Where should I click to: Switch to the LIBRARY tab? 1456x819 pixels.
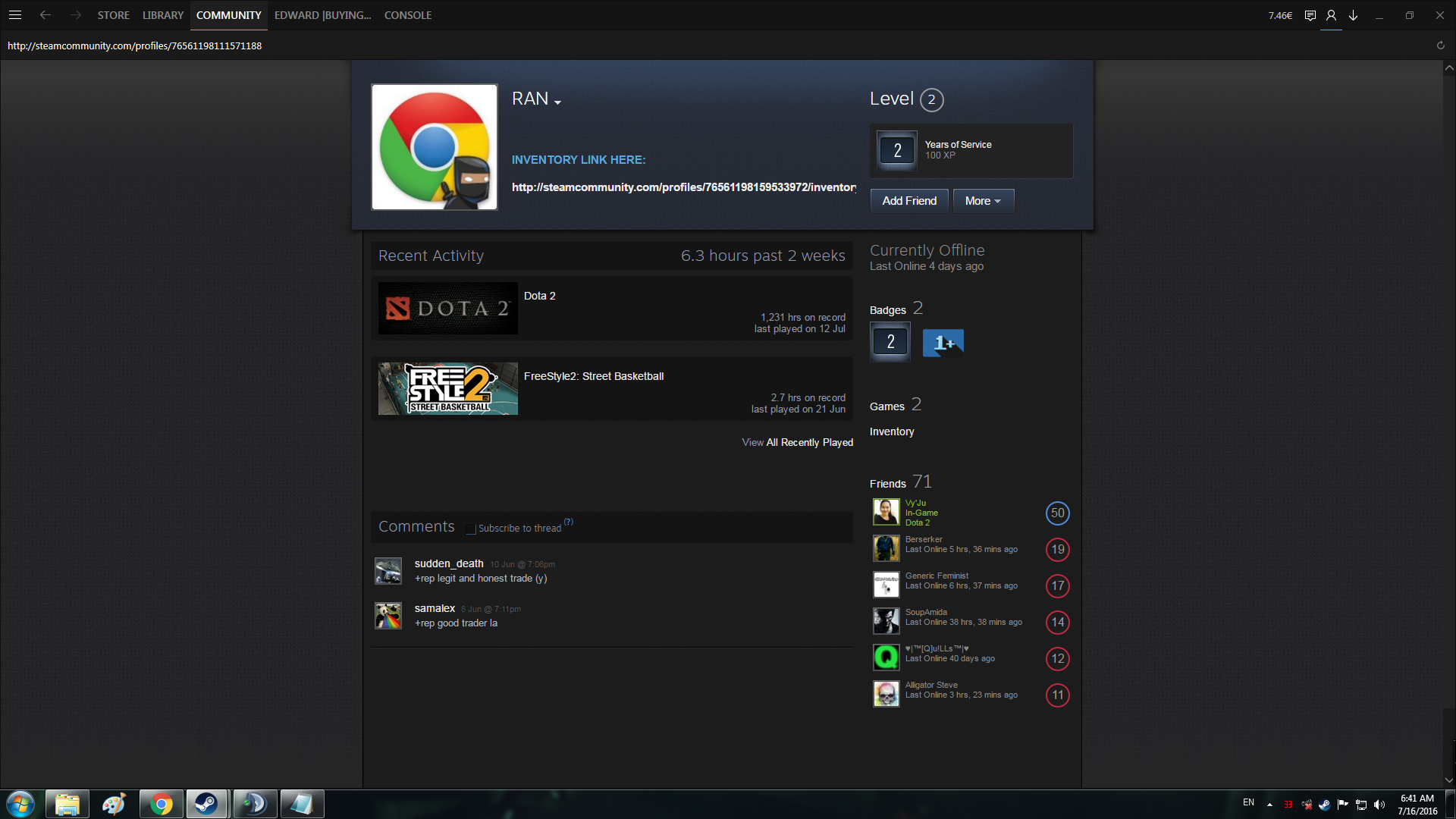click(x=163, y=15)
